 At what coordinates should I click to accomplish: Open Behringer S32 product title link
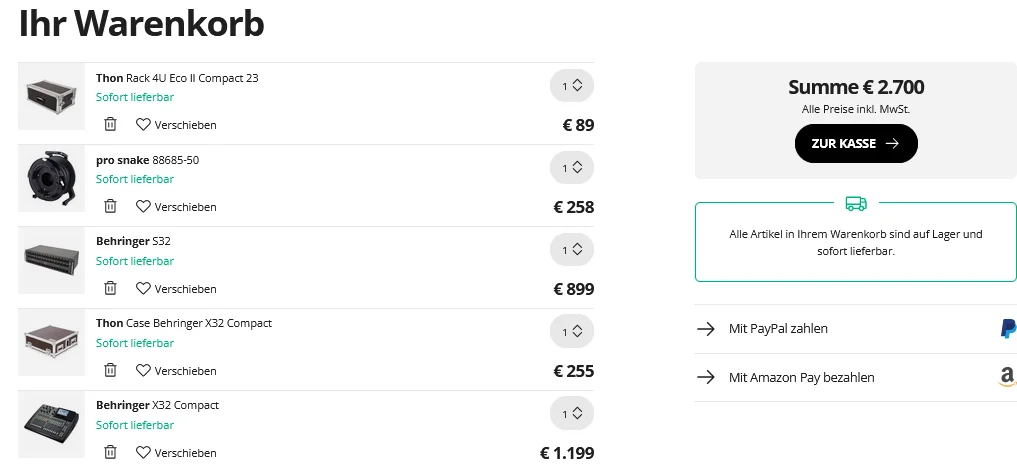pos(133,242)
